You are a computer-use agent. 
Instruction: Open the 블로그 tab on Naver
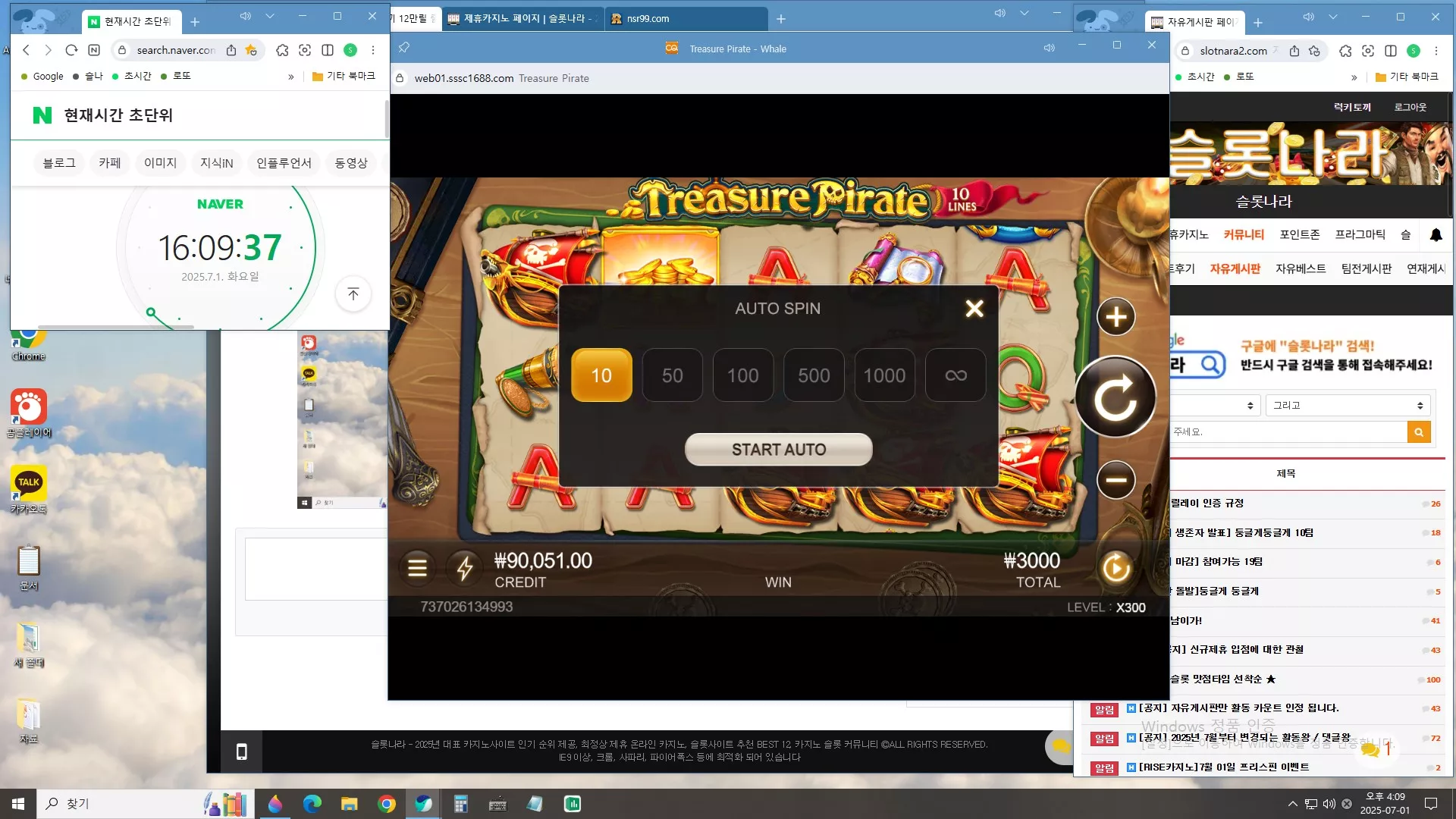click(59, 163)
